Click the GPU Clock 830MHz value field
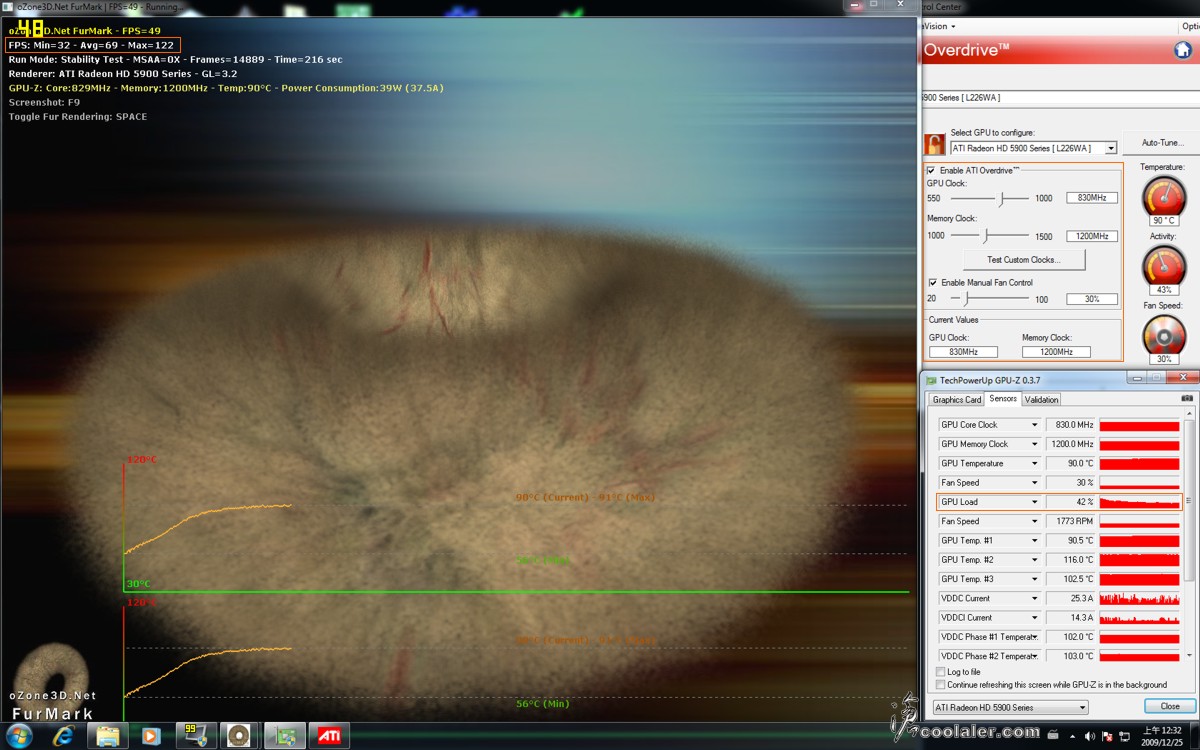The height and width of the screenshot is (750, 1200). coord(1092,198)
